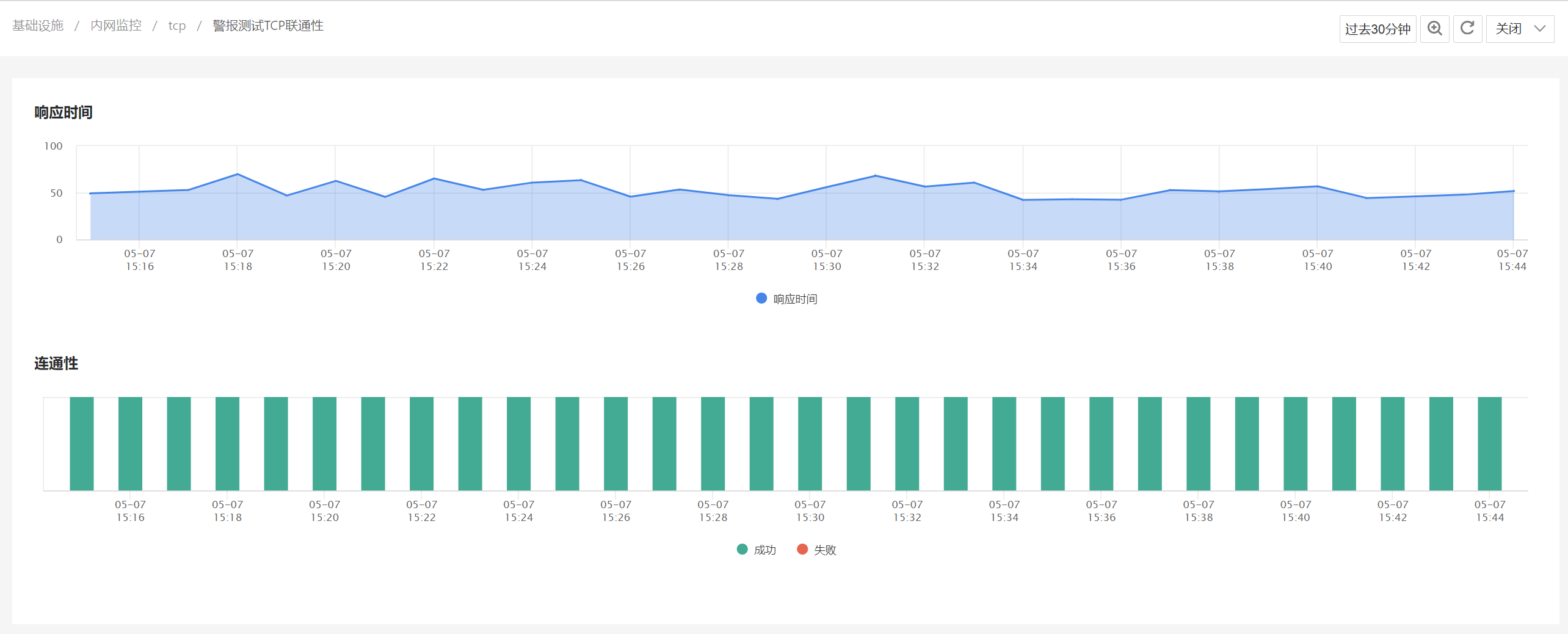
Task: Open the 关闭 auto-refresh dropdown
Action: tap(1520, 29)
